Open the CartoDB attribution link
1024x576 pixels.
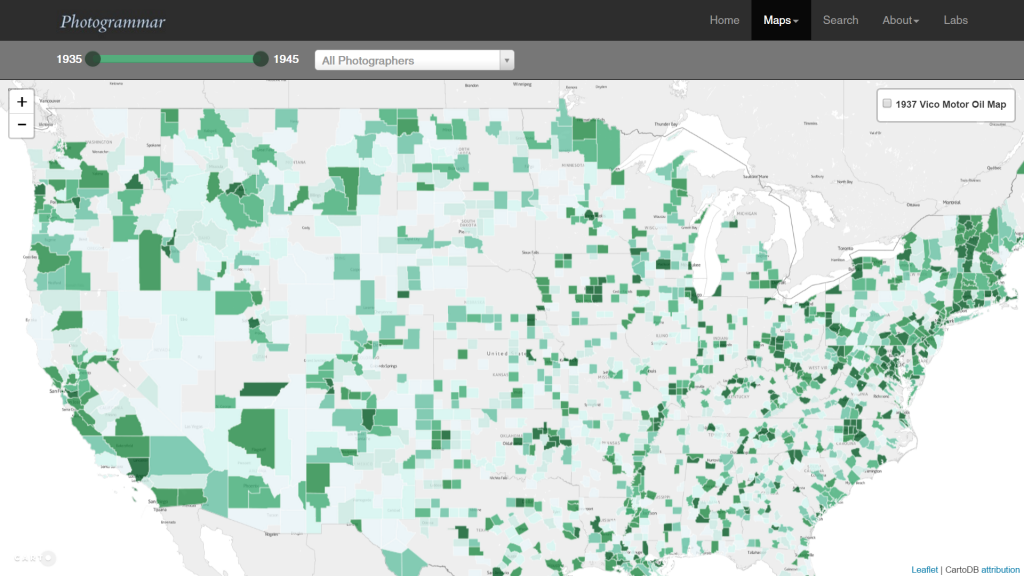pyautogui.click(x=1000, y=569)
